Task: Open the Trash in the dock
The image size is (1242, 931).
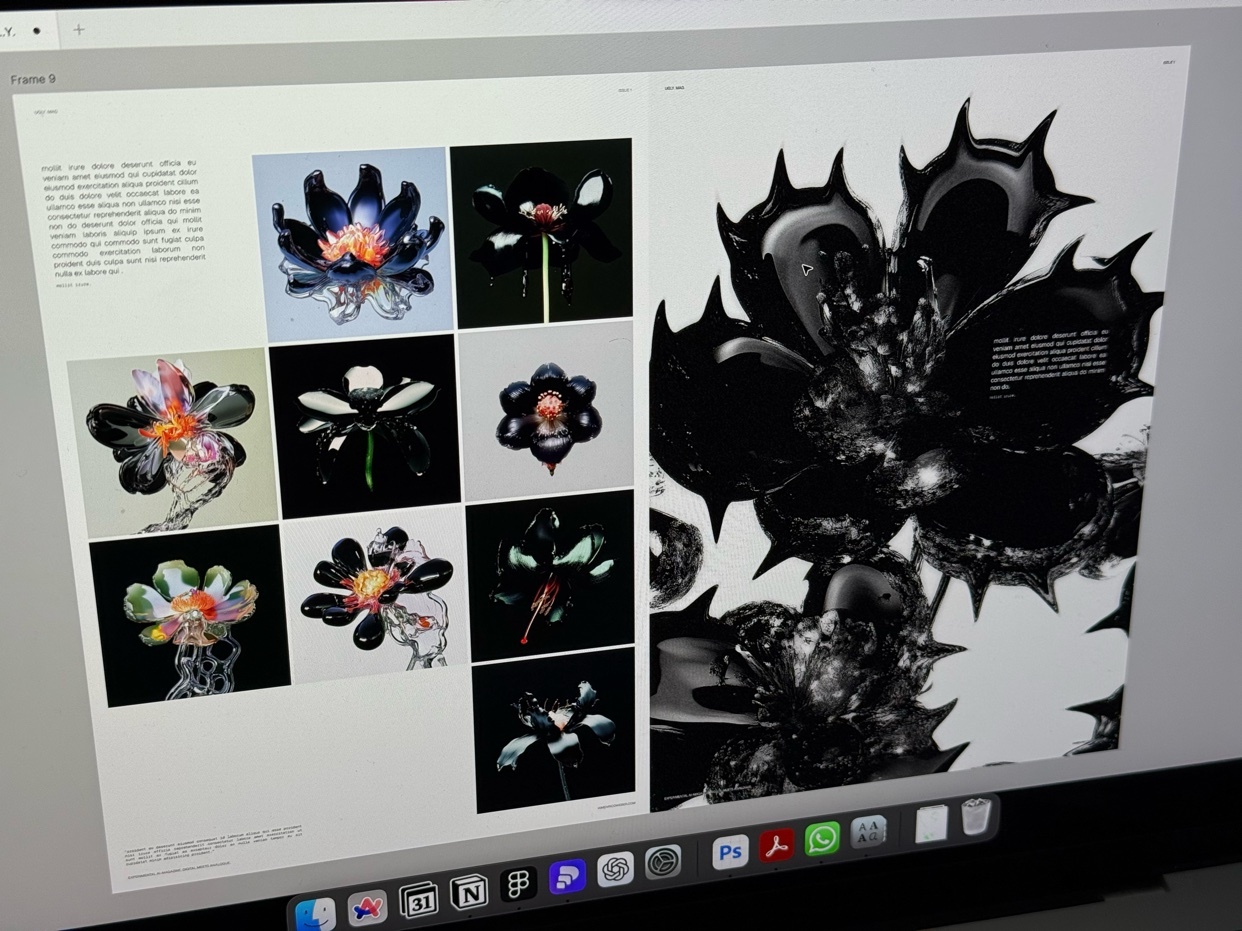Action: (976, 815)
